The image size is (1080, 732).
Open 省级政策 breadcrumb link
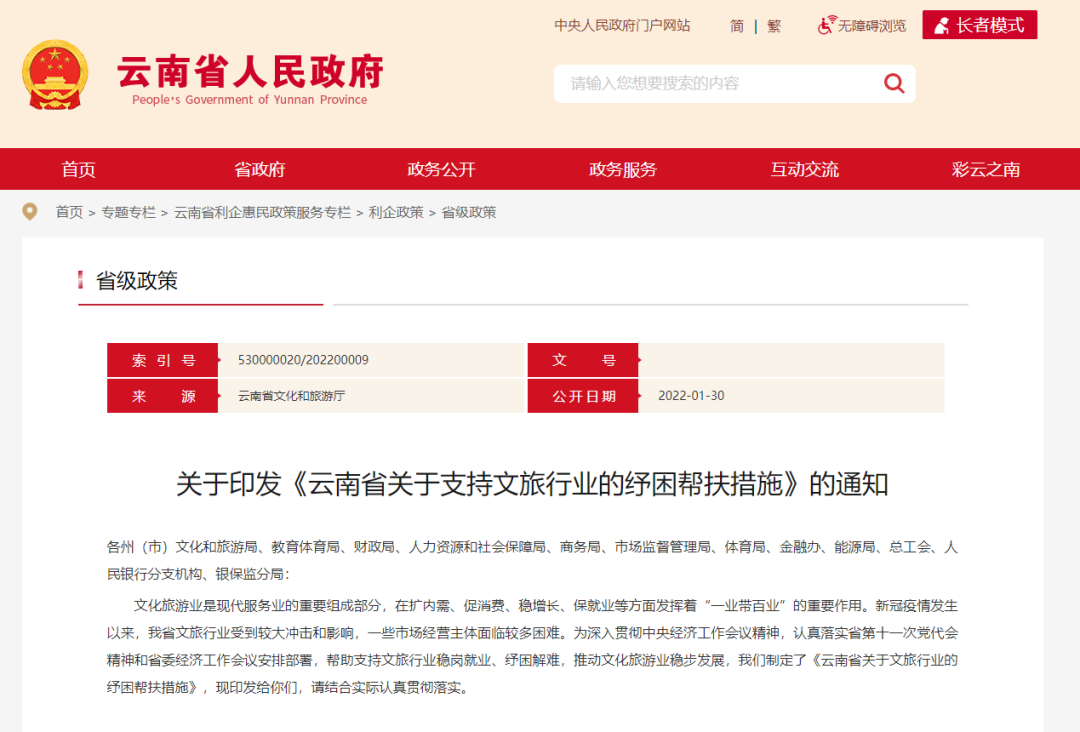coord(469,212)
